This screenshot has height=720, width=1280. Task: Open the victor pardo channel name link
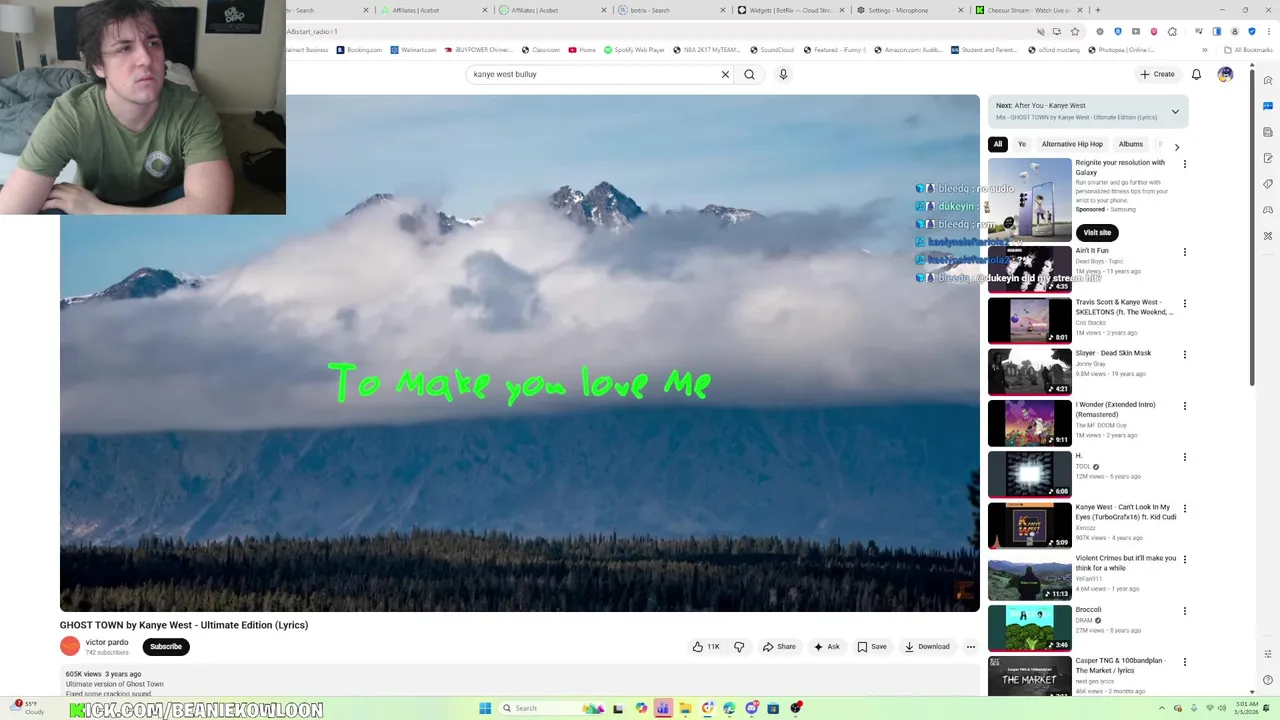[x=107, y=642]
